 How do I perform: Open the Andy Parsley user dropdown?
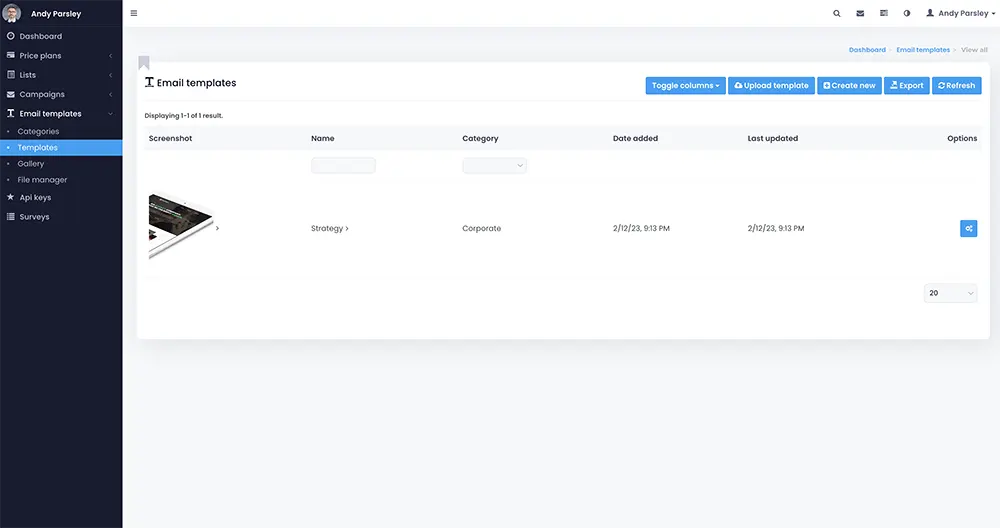960,13
